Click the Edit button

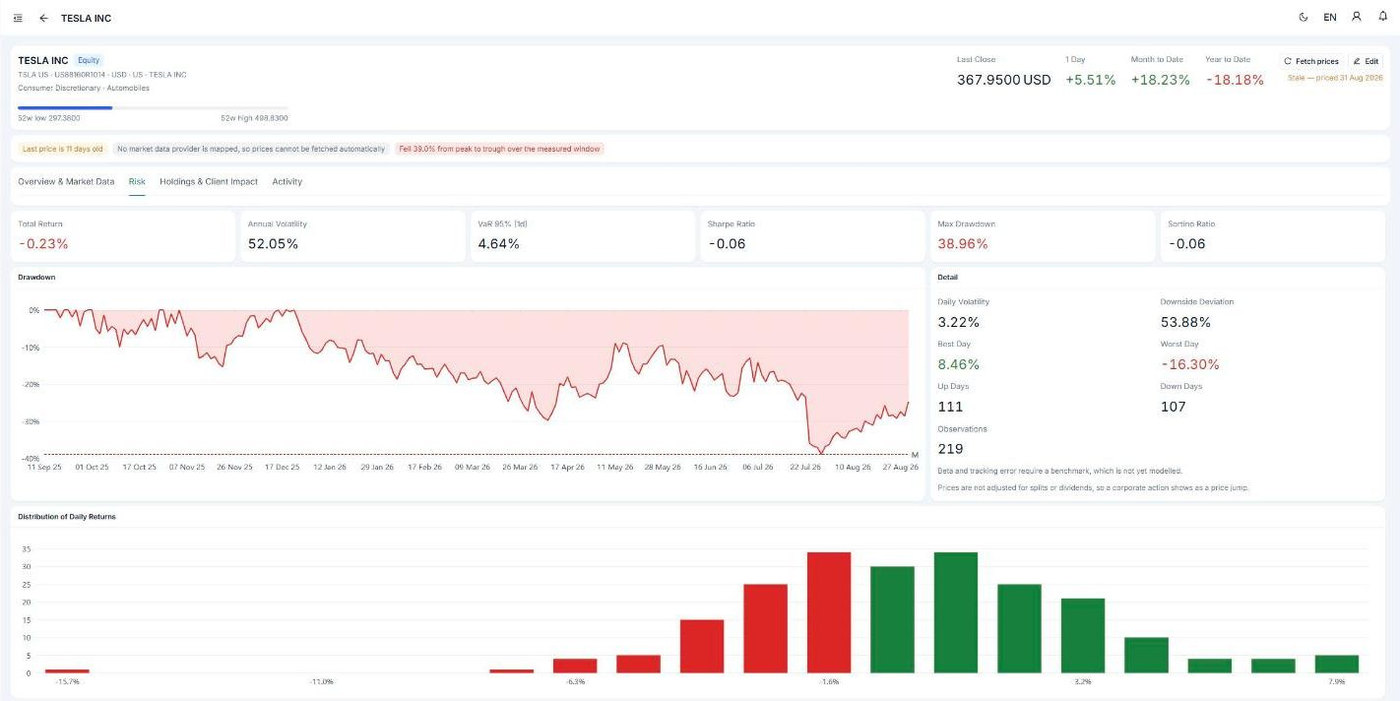coord(1366,61)
